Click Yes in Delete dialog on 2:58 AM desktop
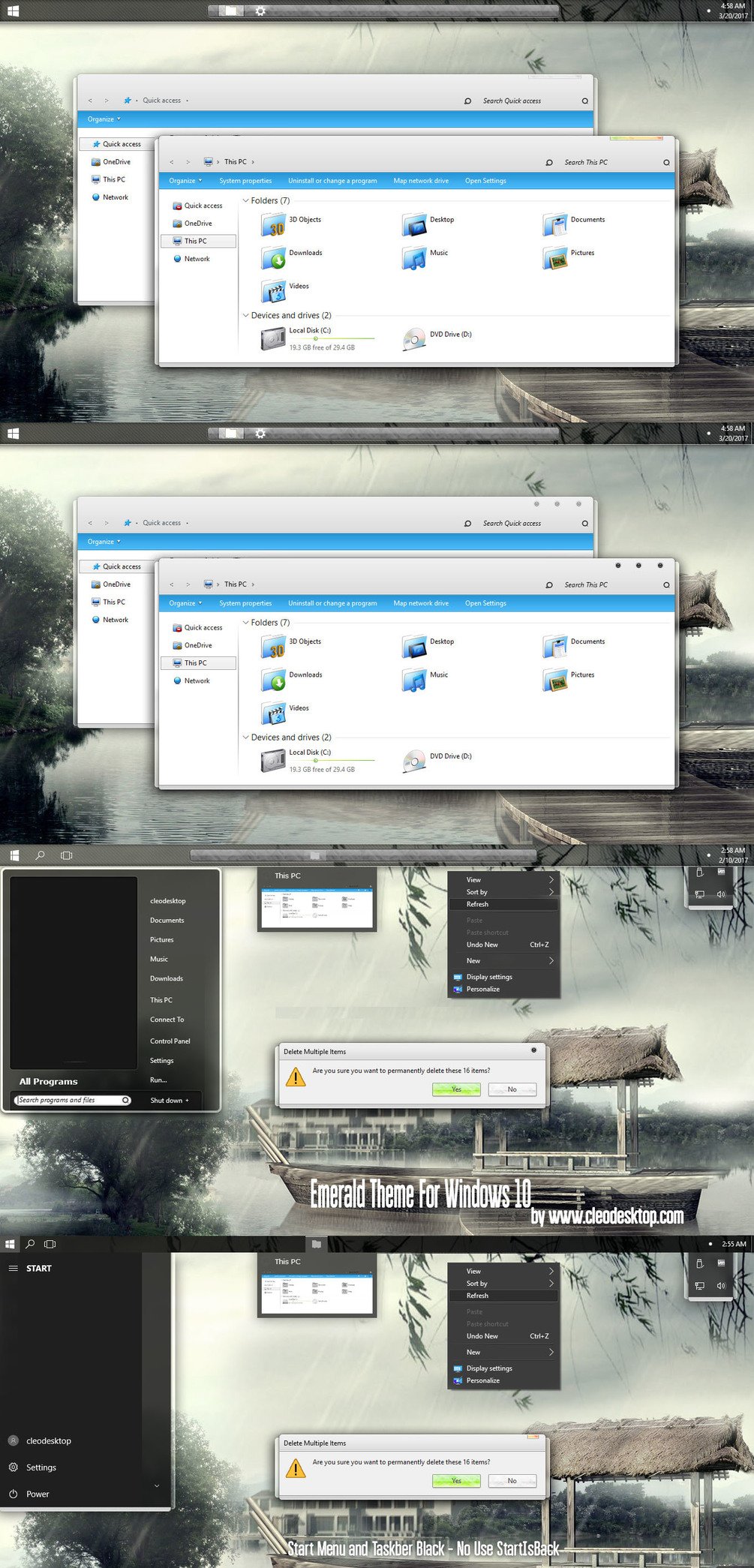 456,1089
